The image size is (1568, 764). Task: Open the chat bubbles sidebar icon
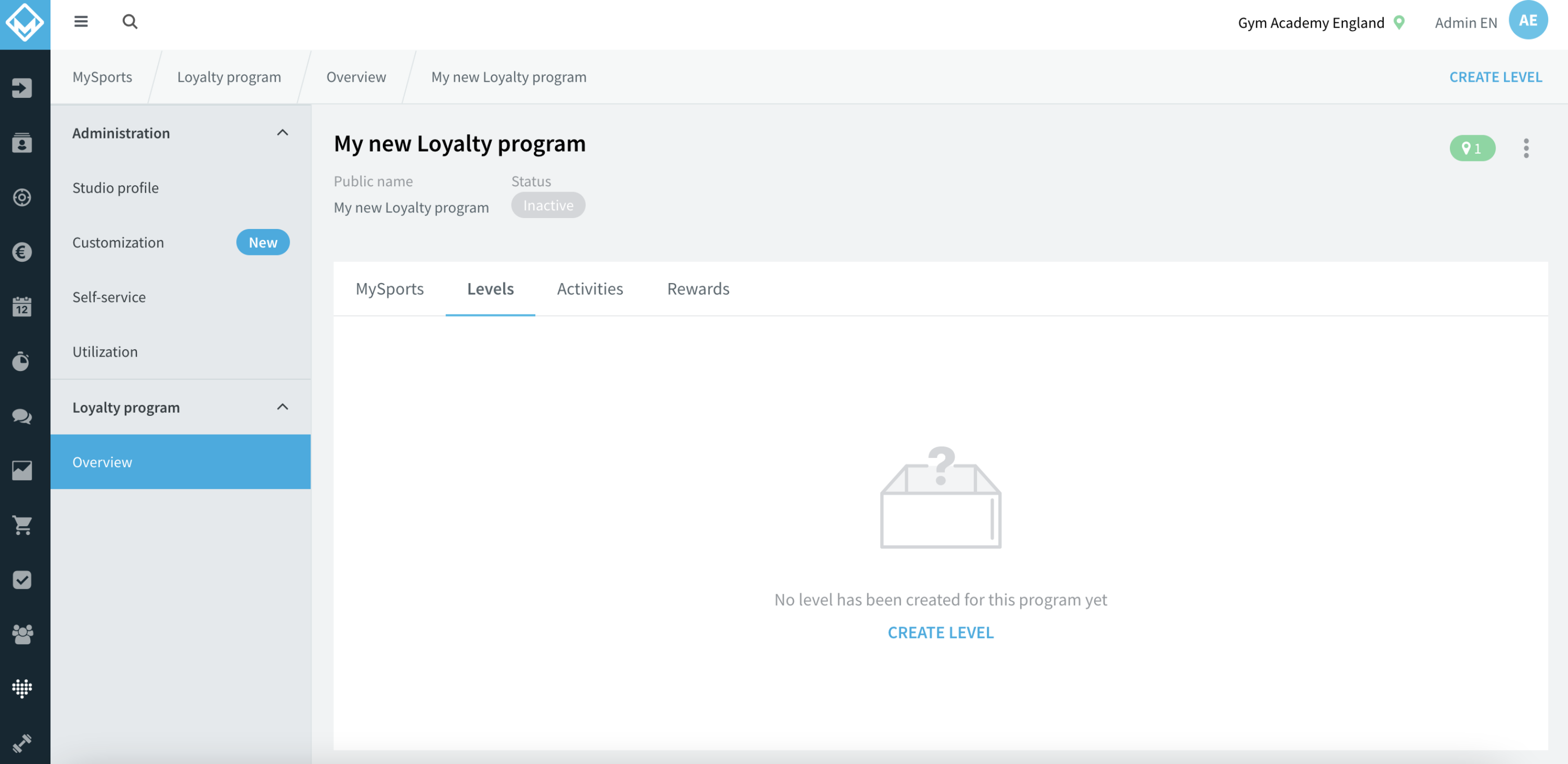(22, 416)
